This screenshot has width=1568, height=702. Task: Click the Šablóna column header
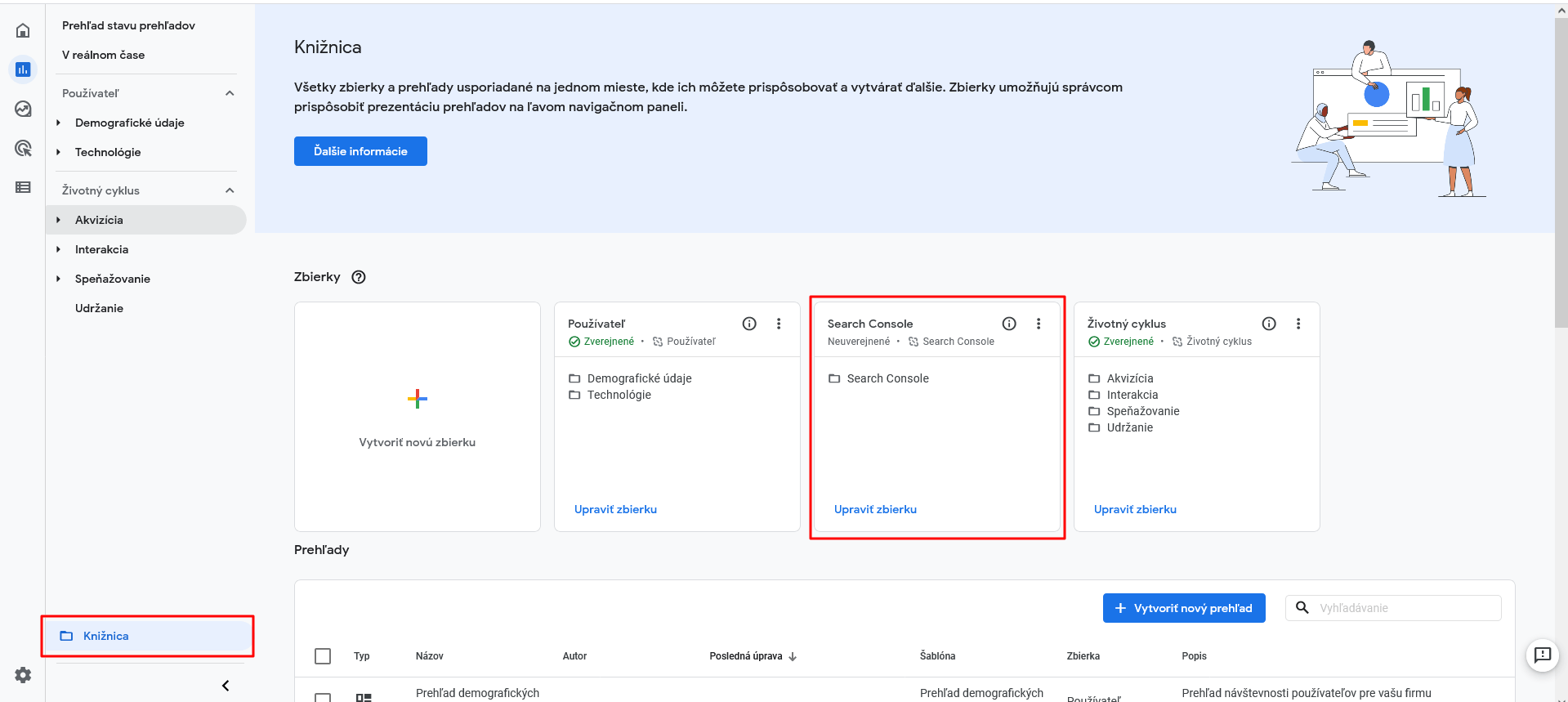[x=937, y=656]
